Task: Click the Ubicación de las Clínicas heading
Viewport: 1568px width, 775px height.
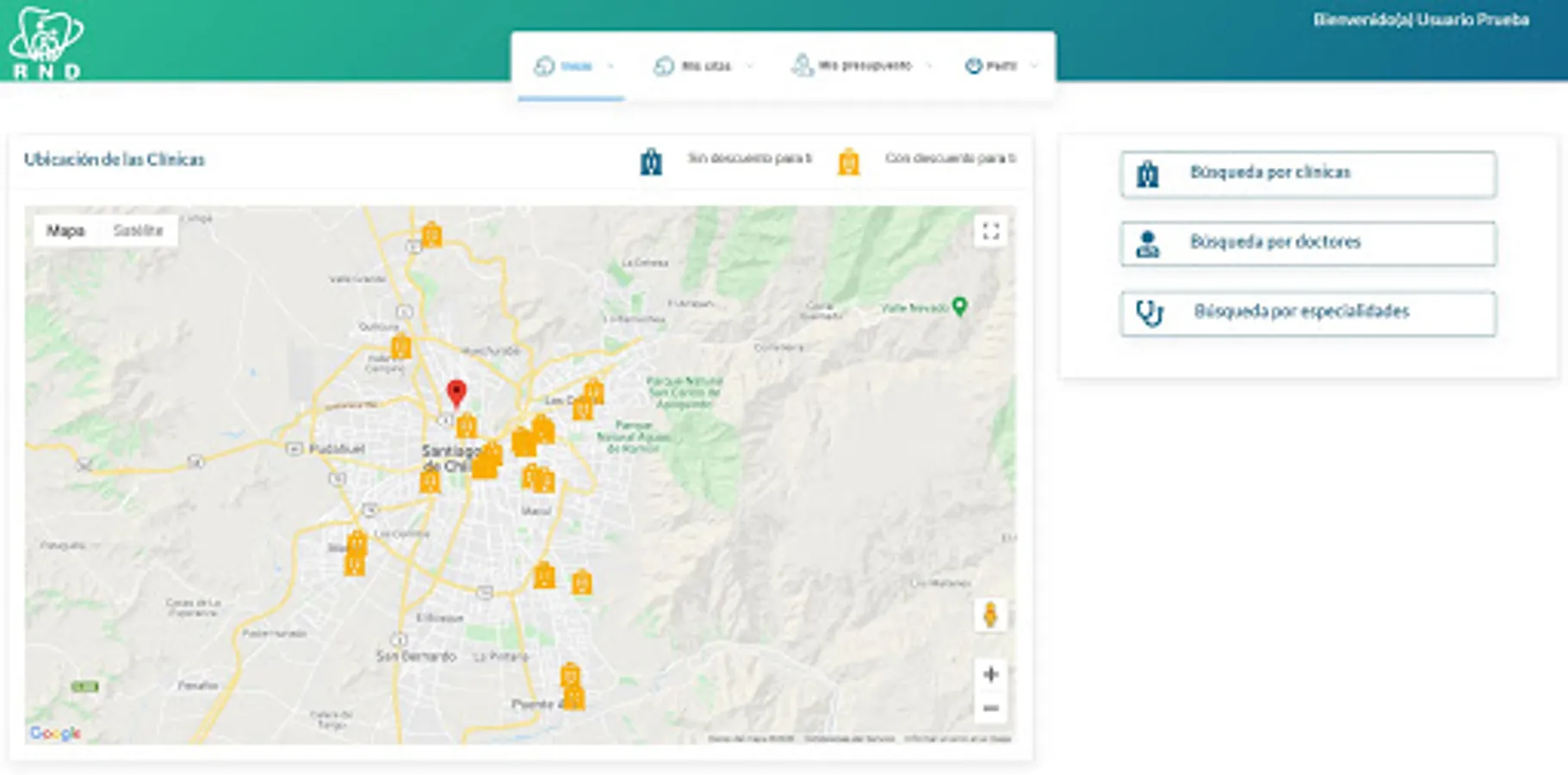Action: click(x=115, y=159)
